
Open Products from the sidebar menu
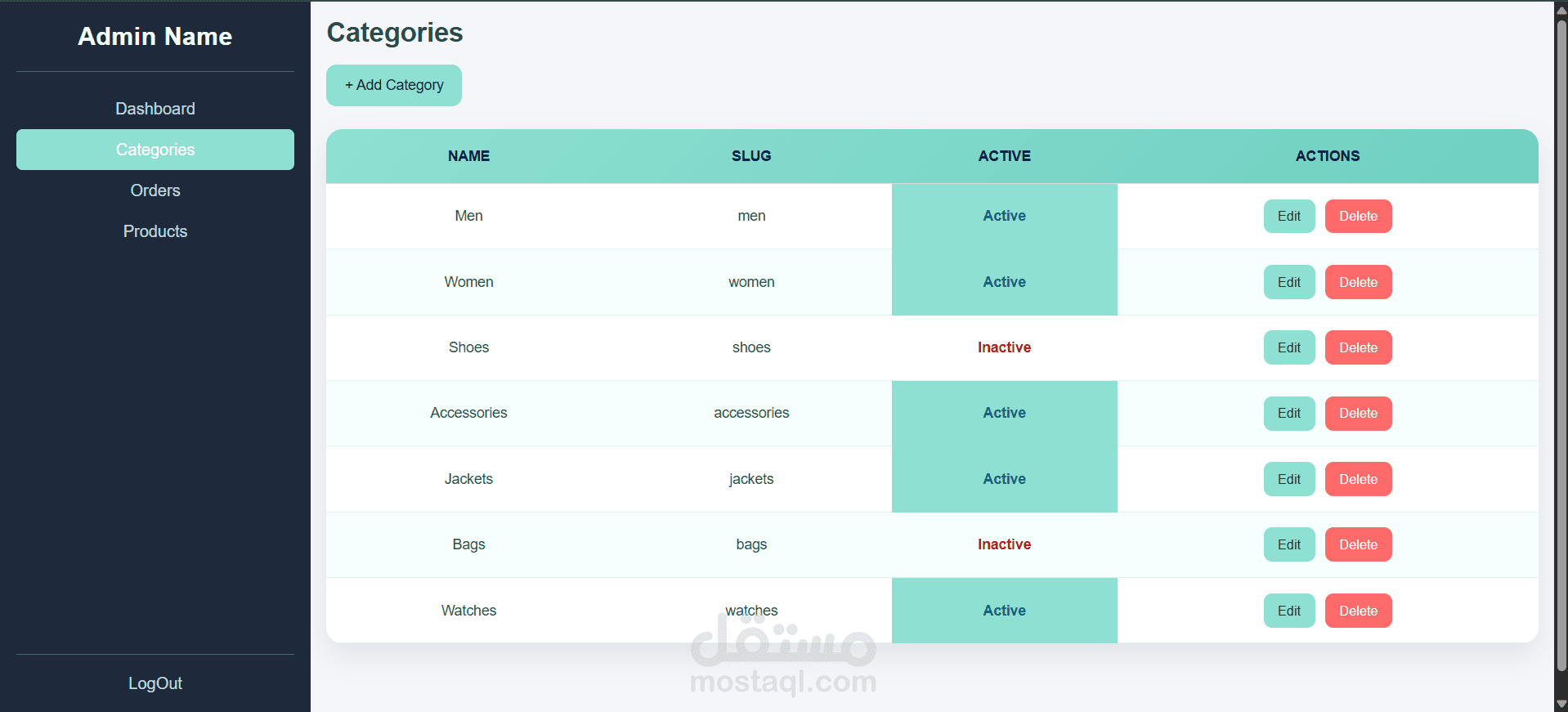[155, 231]
